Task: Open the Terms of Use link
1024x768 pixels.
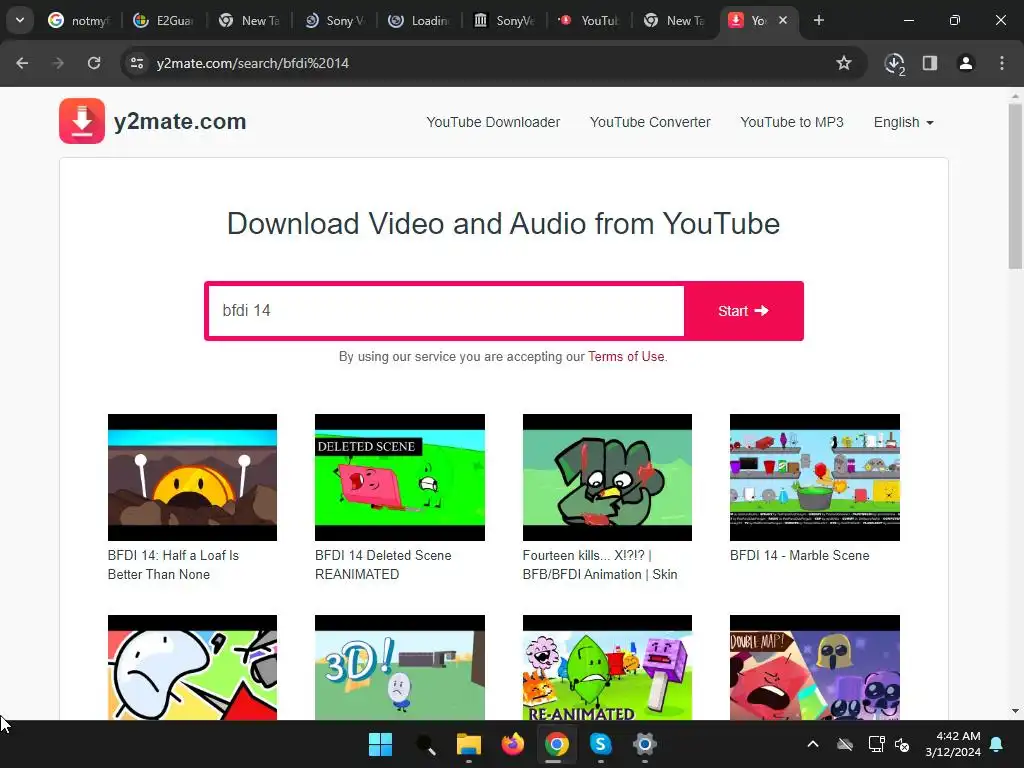Action: pos(626,357)
